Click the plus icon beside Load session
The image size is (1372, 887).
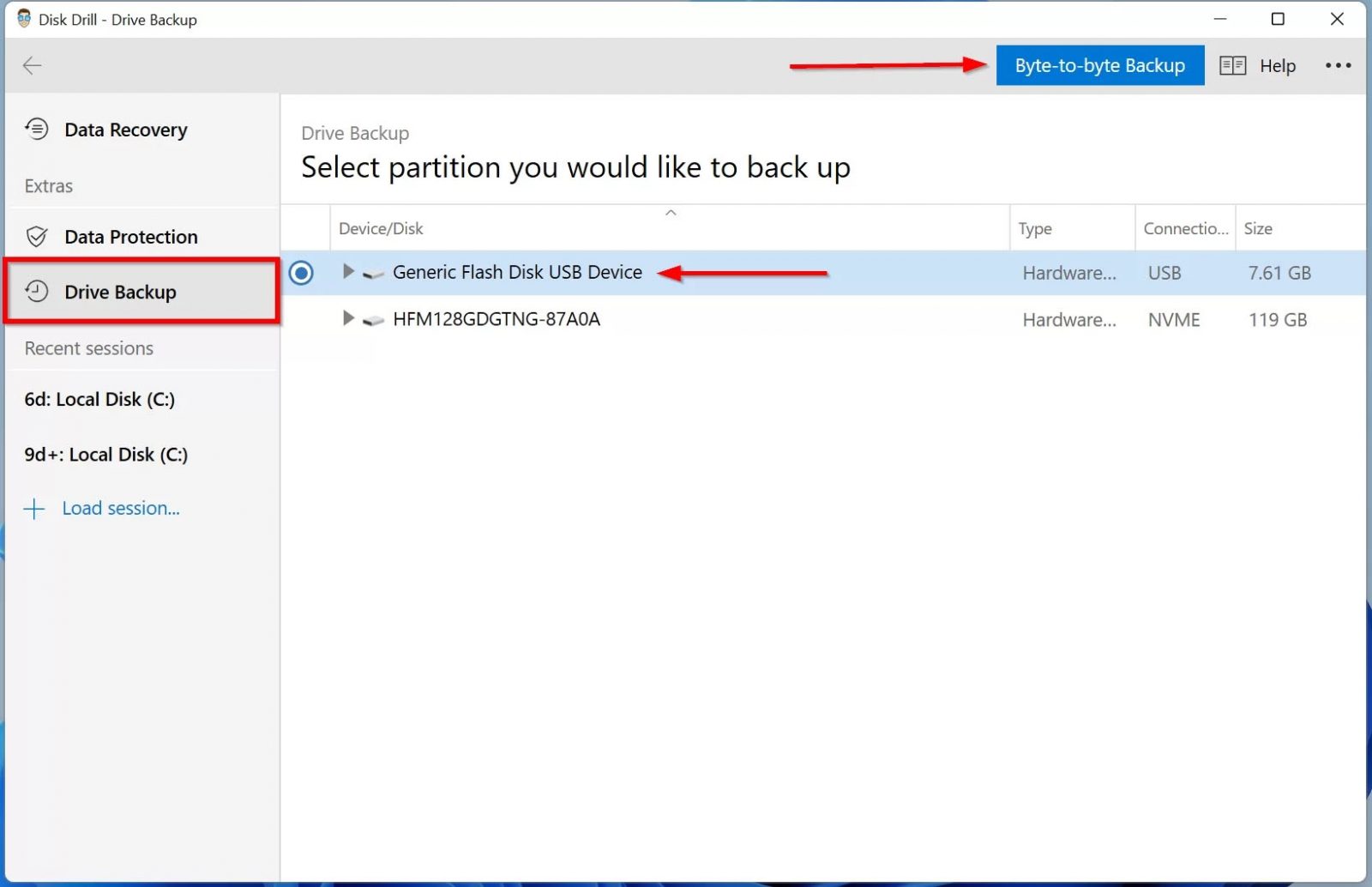click(33, 508)
